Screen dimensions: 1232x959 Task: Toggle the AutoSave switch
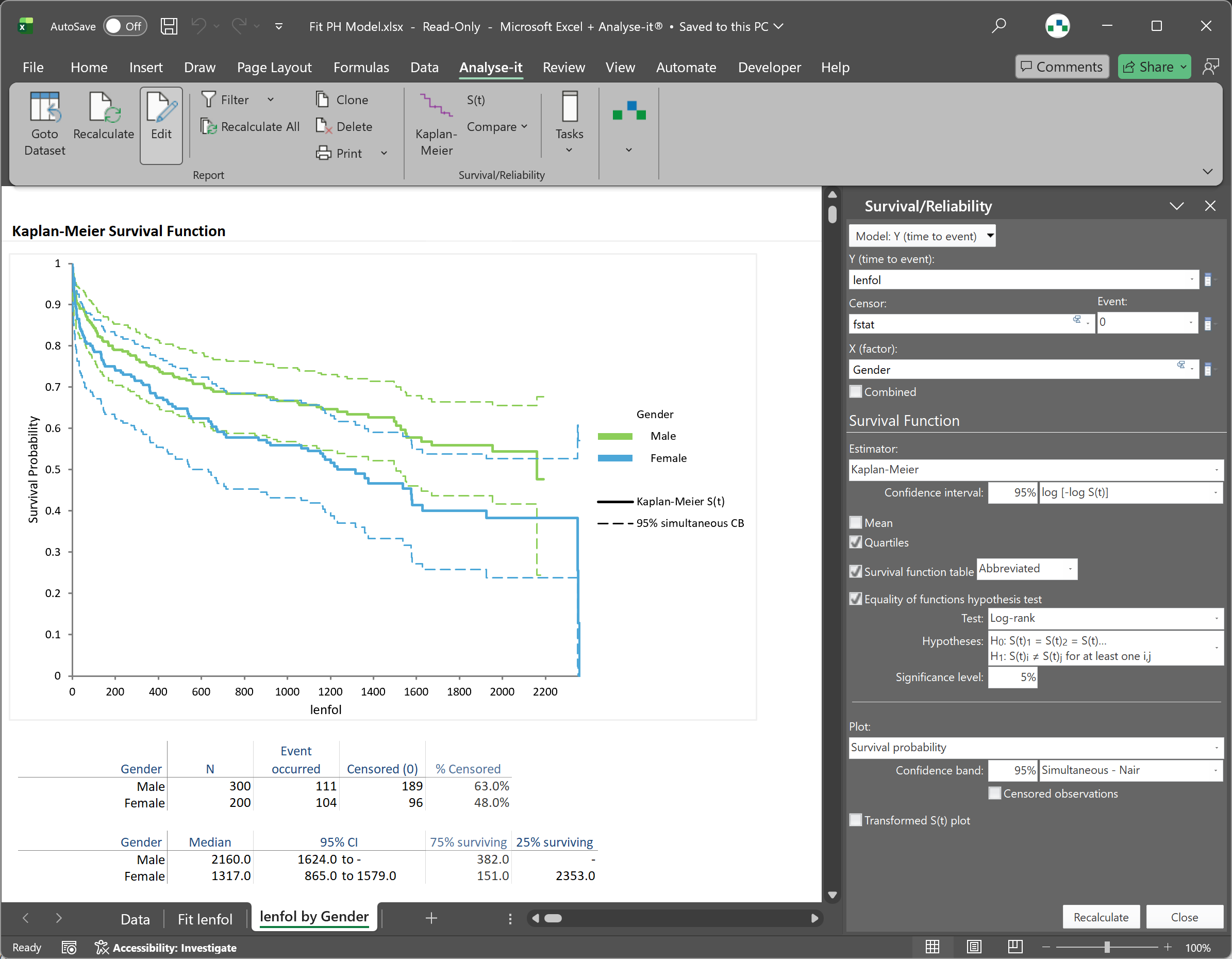[125, 26]
